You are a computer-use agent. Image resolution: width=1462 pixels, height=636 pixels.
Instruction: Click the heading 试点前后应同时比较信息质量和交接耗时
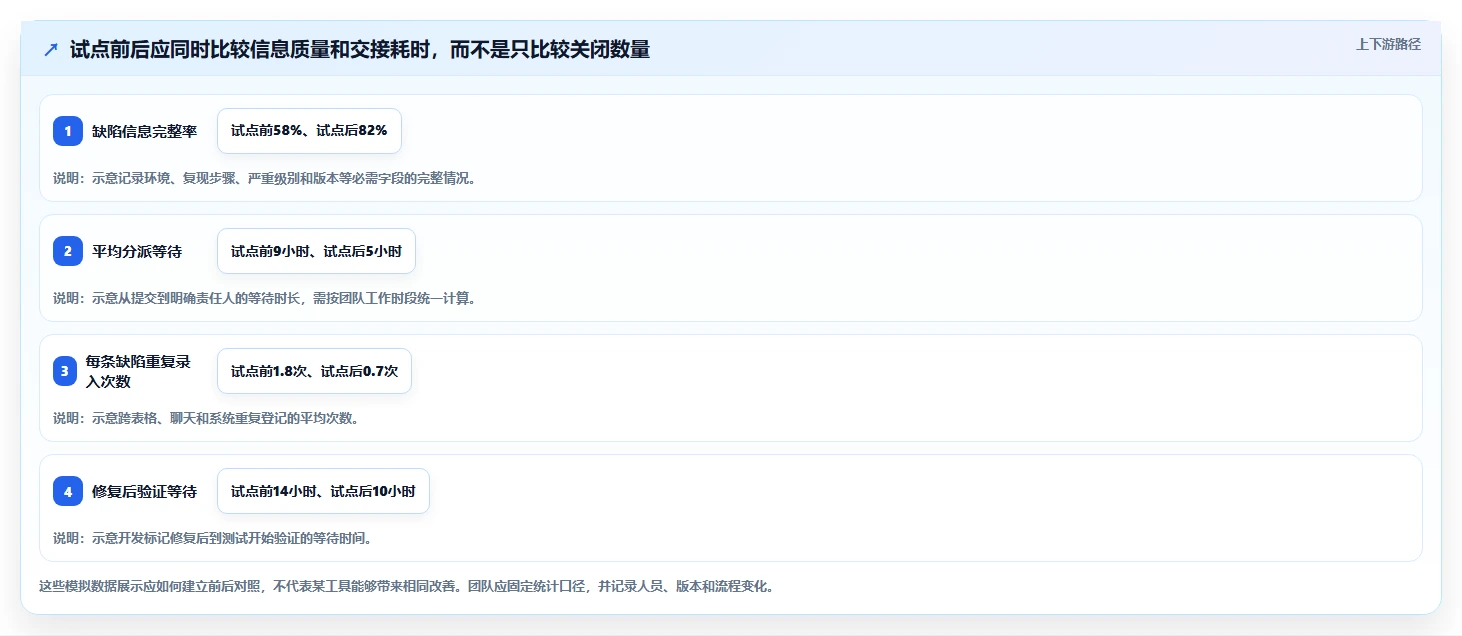360,49
